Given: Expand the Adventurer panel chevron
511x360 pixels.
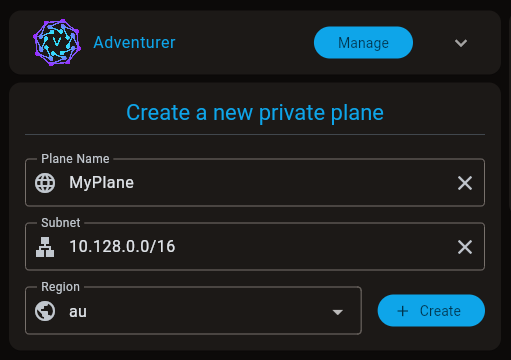Looking at the screenshot, I should (x=461, y=43).
